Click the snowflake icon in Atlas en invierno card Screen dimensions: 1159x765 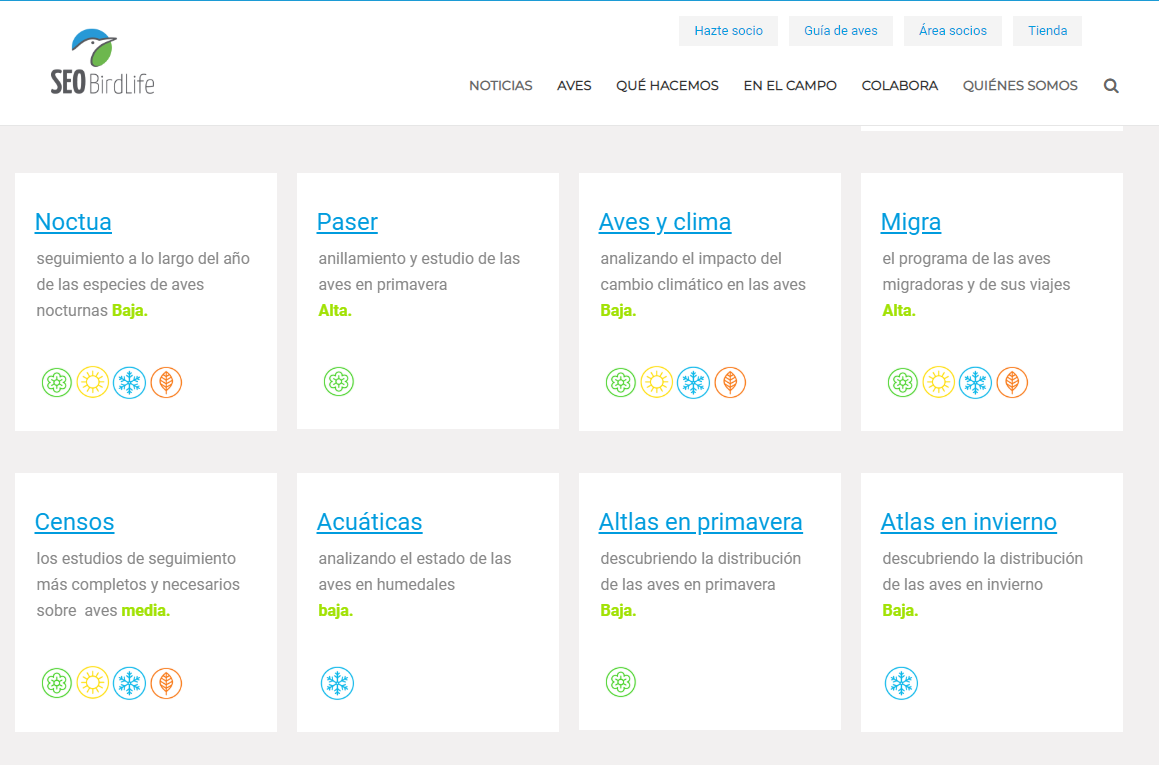click(x=901, y=683)
